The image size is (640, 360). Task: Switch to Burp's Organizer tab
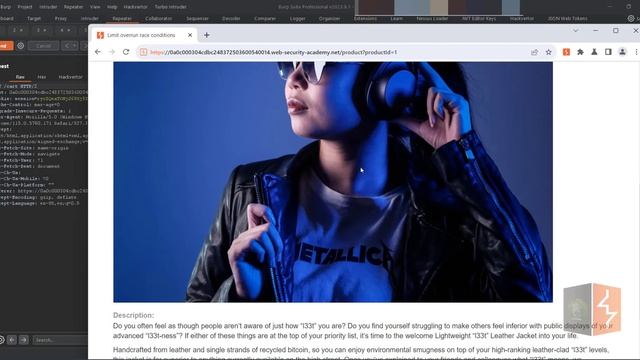329,18
